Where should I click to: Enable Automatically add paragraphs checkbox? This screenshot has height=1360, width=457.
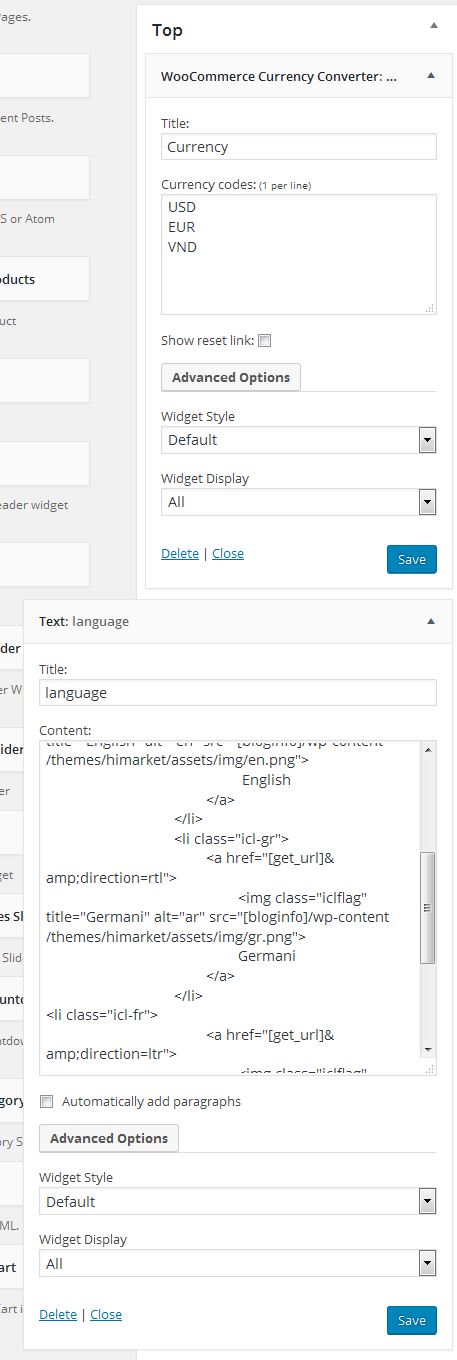(x=46, y=1102)
